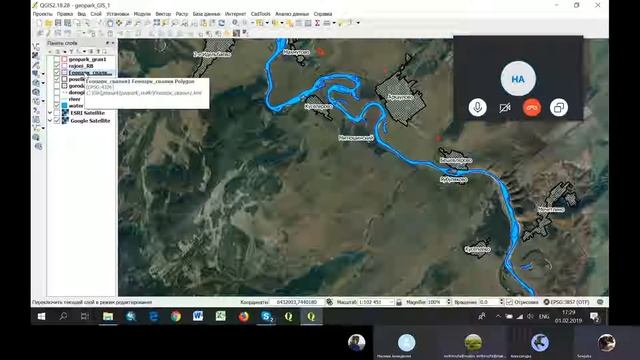Toggle visibility of geopark_grant layer
The image size is (640, 360).
[57, 60]
